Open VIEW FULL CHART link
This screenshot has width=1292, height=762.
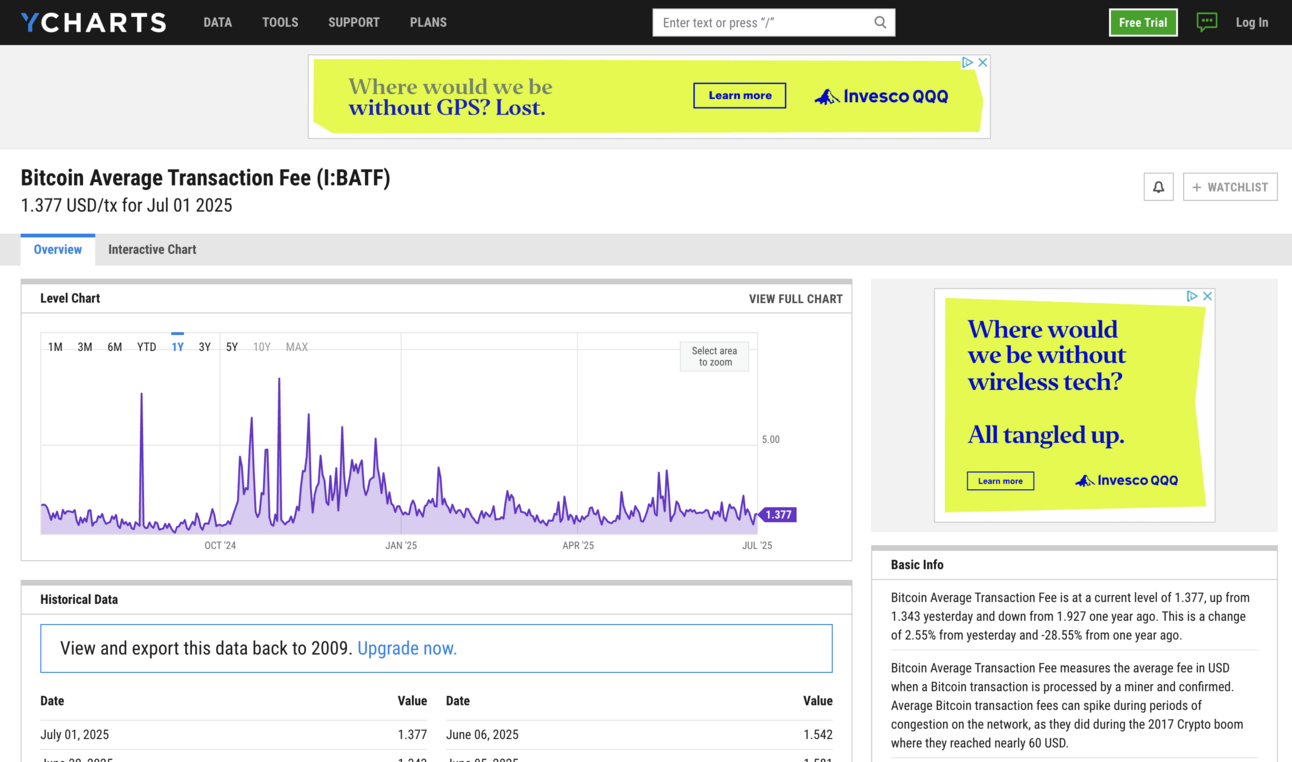pyautogui.click(x=796, y=299)
